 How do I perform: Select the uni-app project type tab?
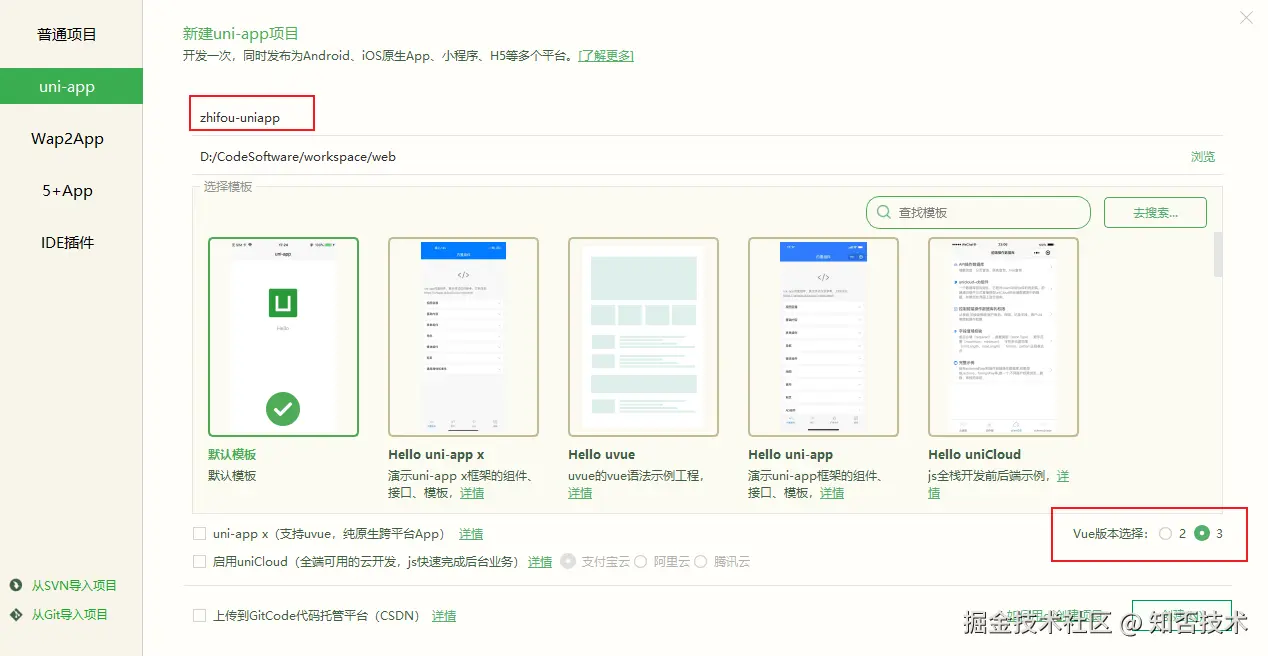tap(71, 87)
